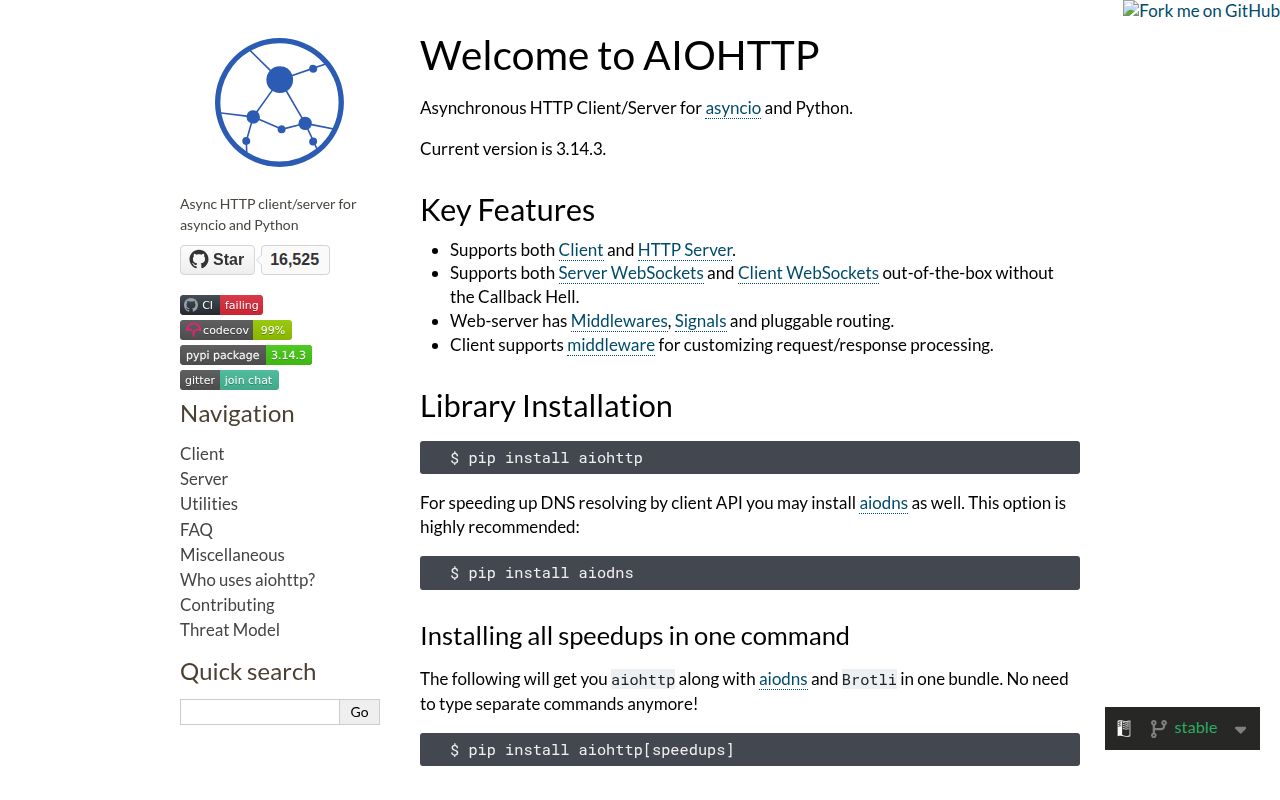Follow the Client WebSockets link

tap(808, 273)
